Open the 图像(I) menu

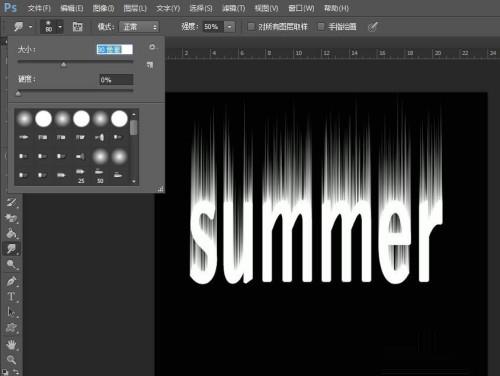pos(103,8)
